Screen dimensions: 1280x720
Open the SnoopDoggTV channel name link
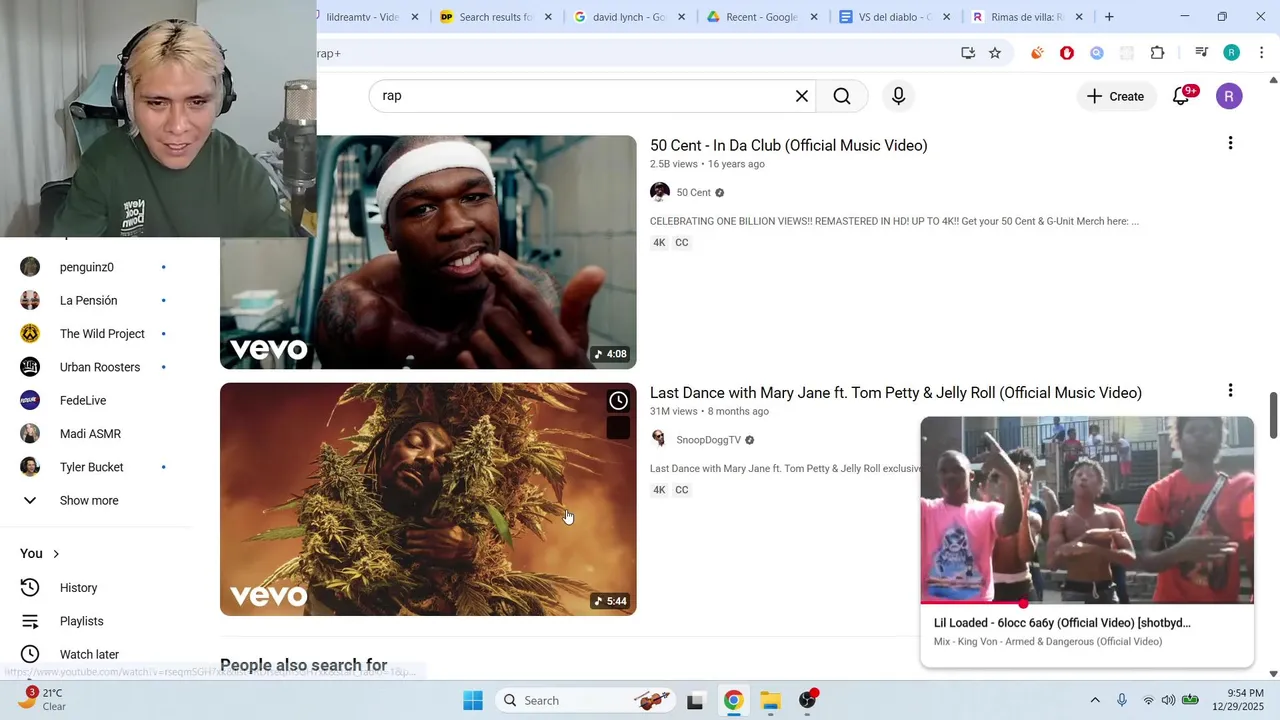pyautogui.click(x=708, y=440)
